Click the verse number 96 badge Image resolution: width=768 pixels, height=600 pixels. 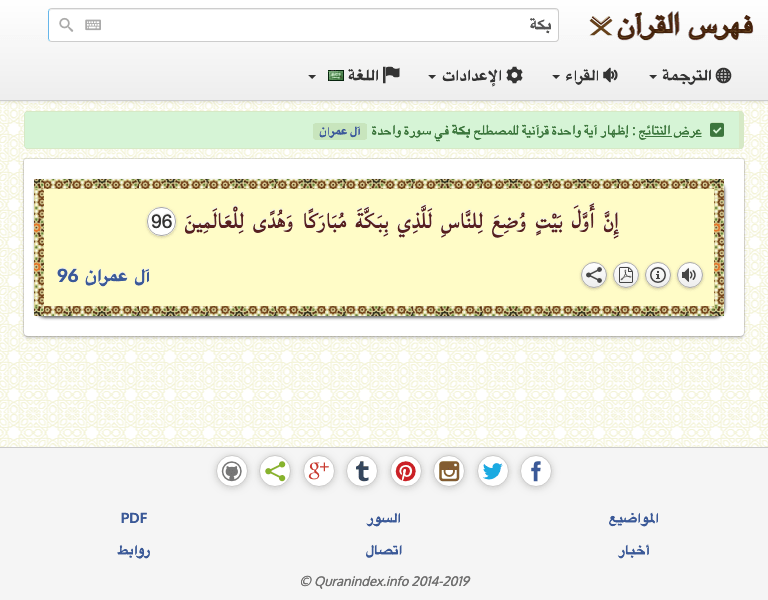tap(161, 221)
